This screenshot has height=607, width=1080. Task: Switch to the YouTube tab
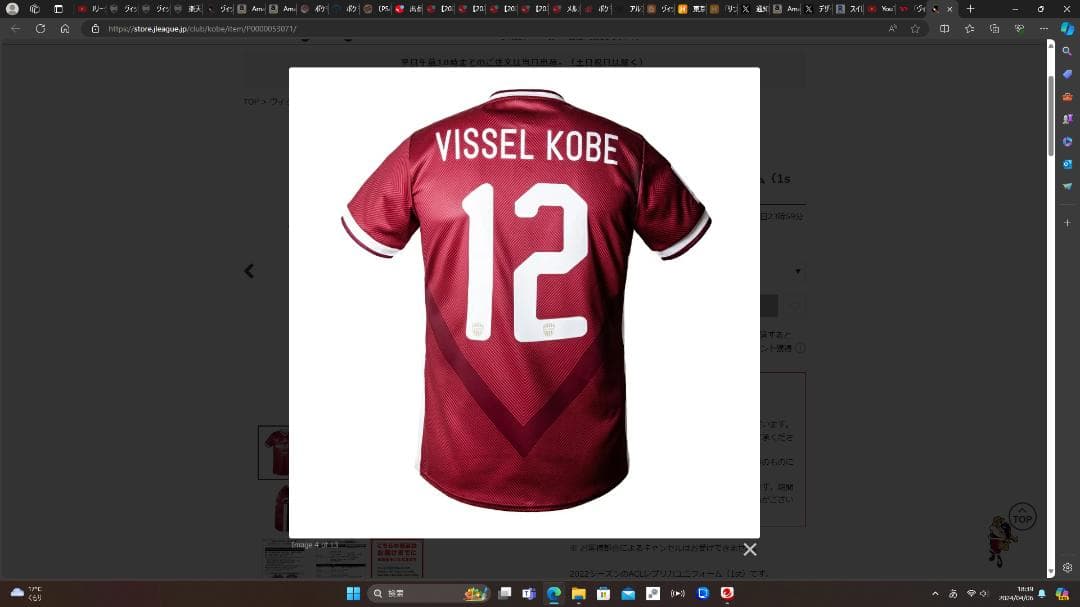point(880,9)
